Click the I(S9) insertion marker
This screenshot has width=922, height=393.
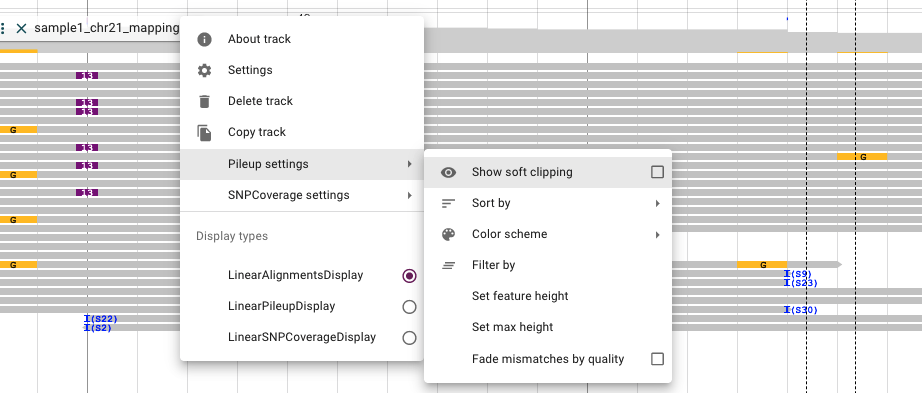click(798, 274)
